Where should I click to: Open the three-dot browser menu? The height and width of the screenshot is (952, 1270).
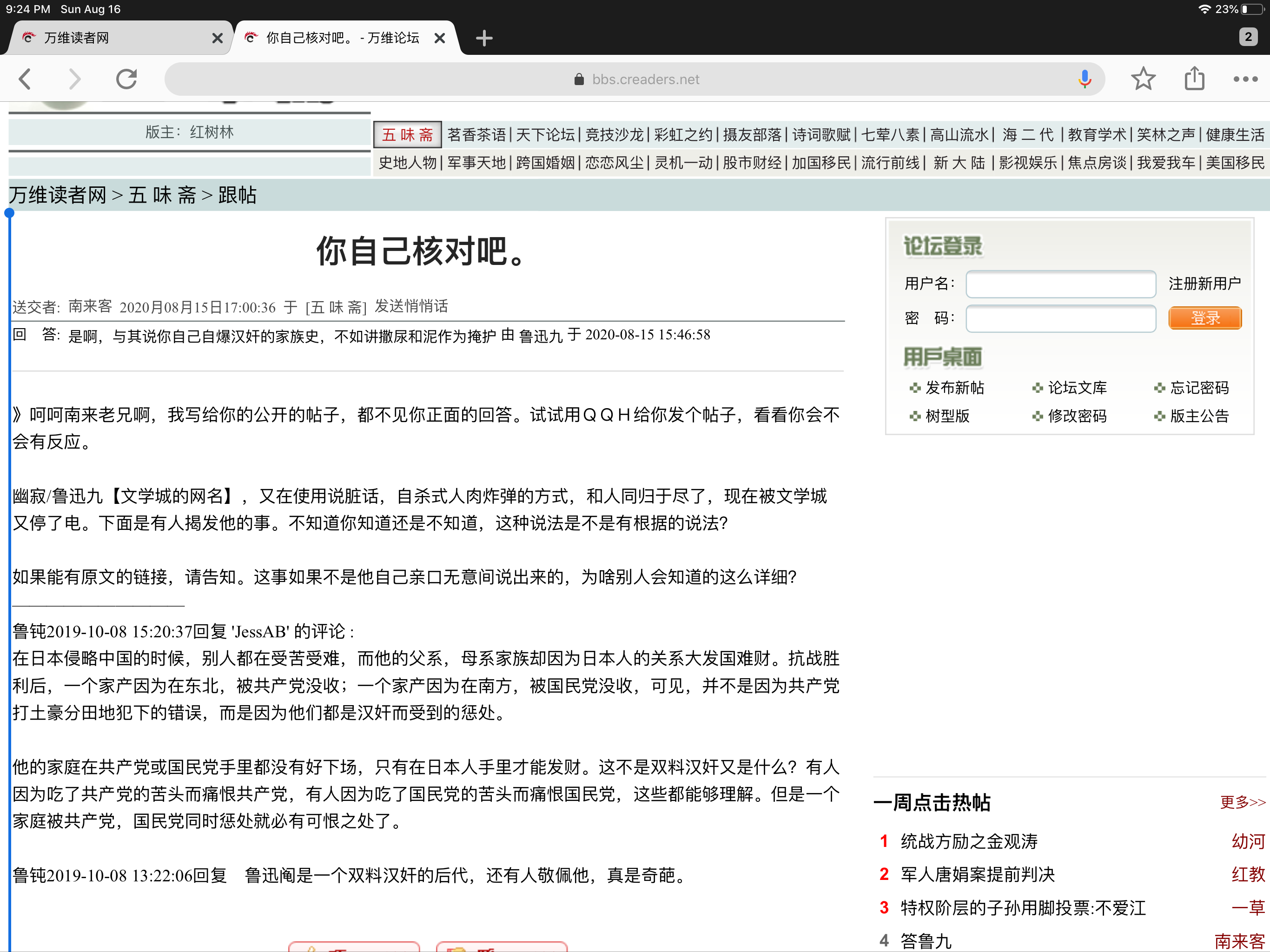pyautogui.click(x=1245, y=79)
